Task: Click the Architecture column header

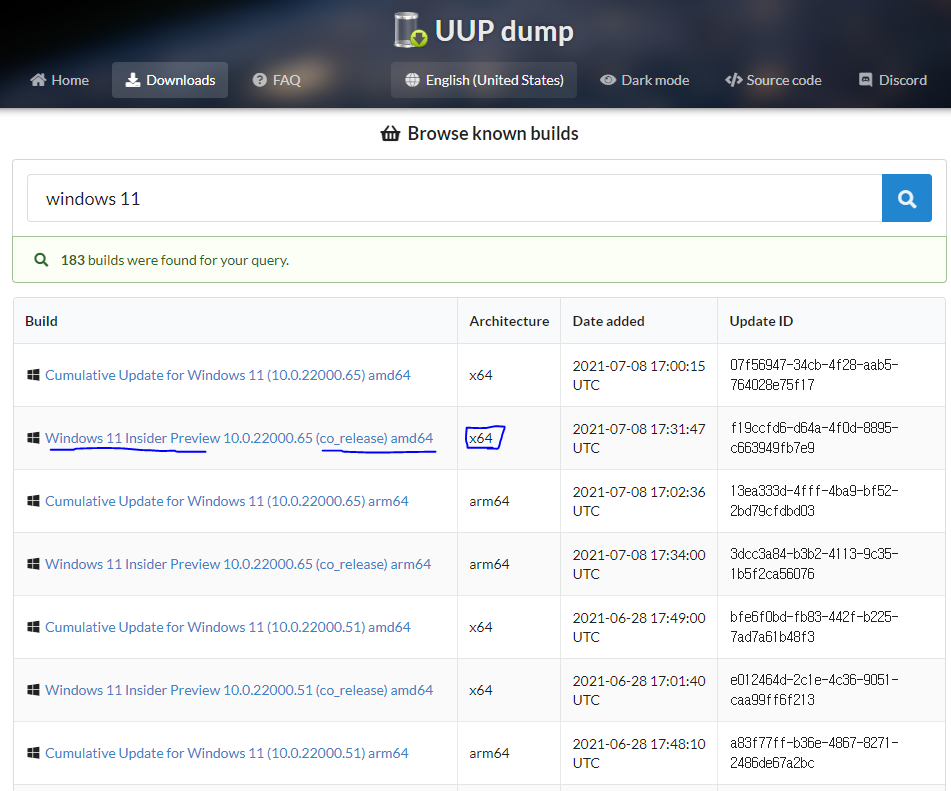Action: click(509, 321)
